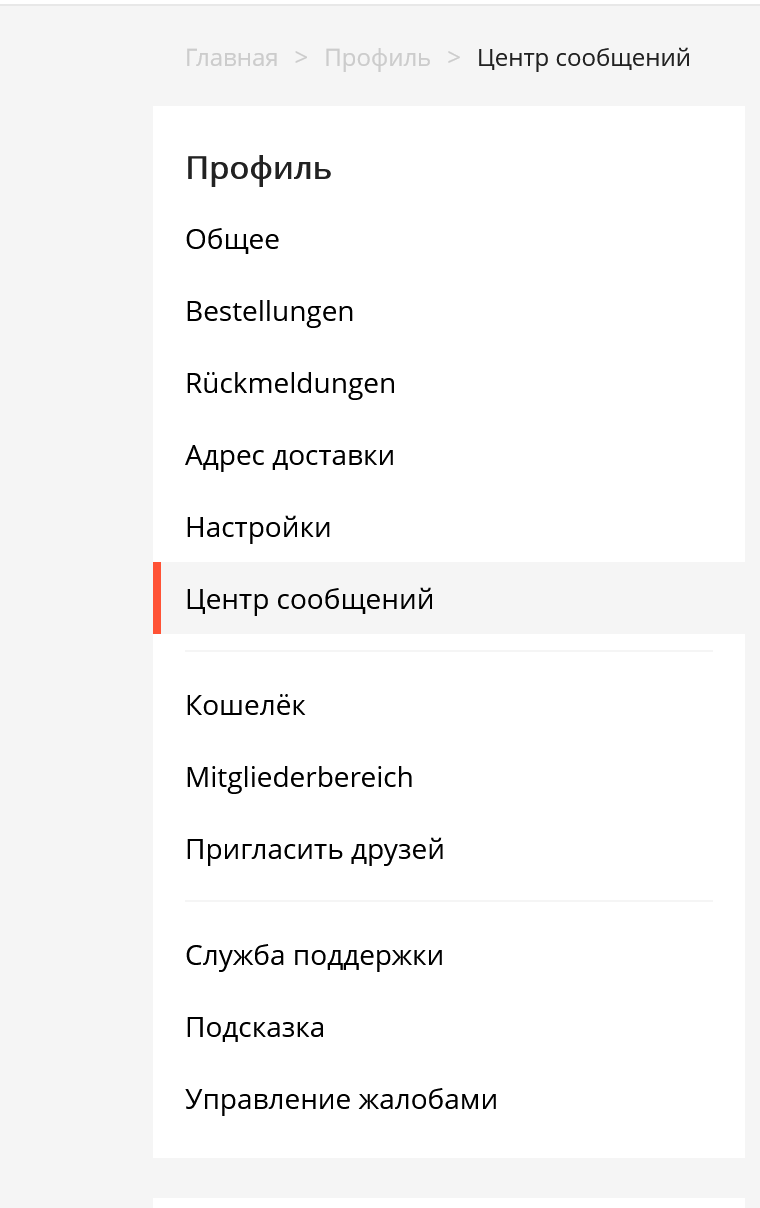Click the Главная breadcrumb link

231,58
